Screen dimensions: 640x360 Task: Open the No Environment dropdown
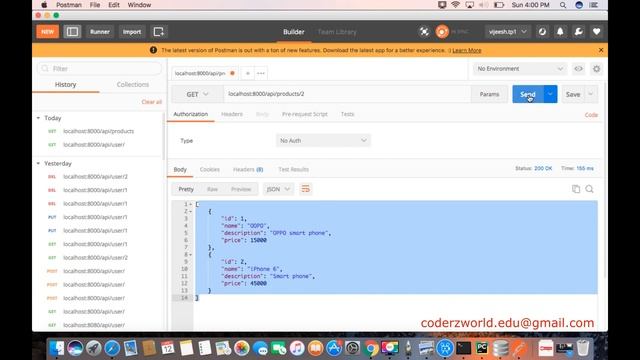point(520,69)
